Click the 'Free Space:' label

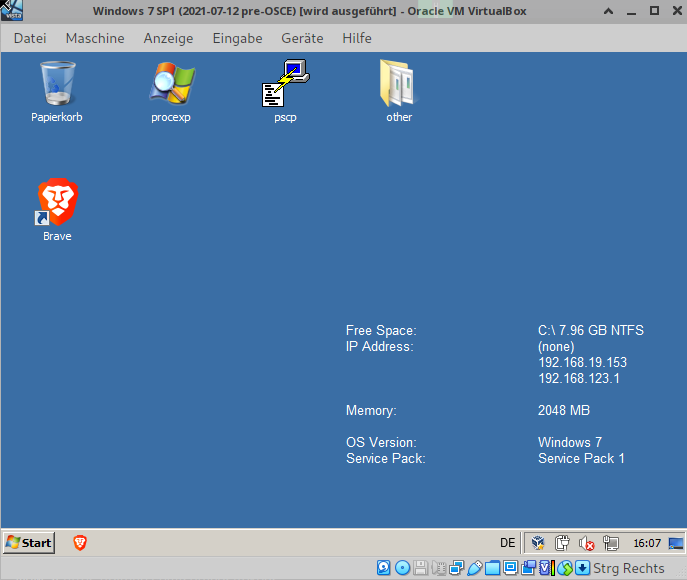381,330
